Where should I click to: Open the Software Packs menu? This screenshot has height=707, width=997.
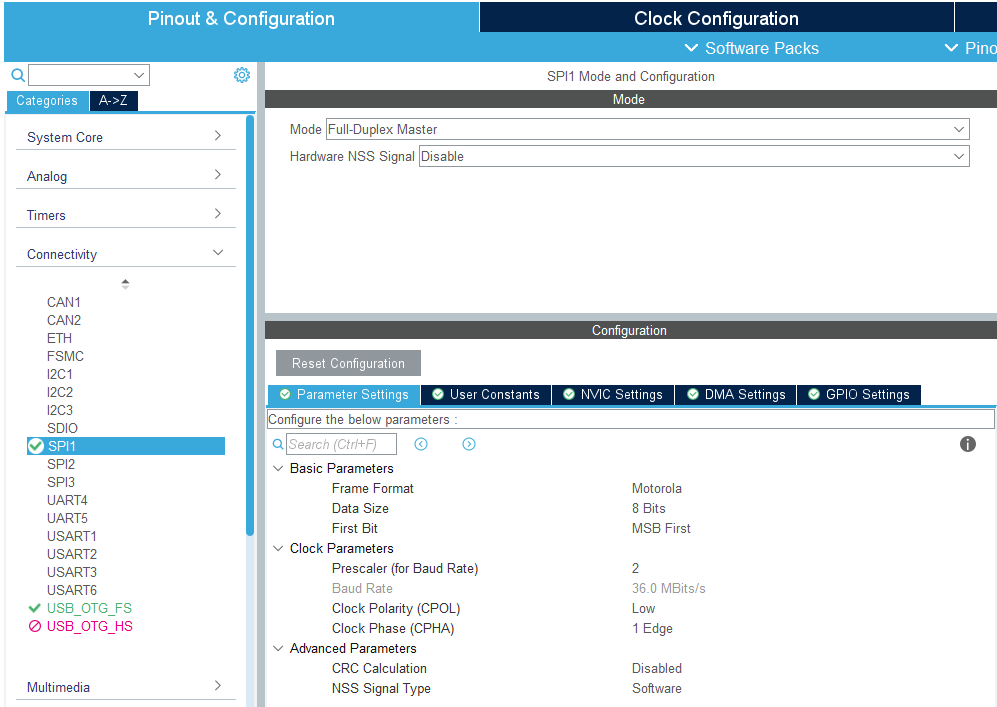[752, 48]
